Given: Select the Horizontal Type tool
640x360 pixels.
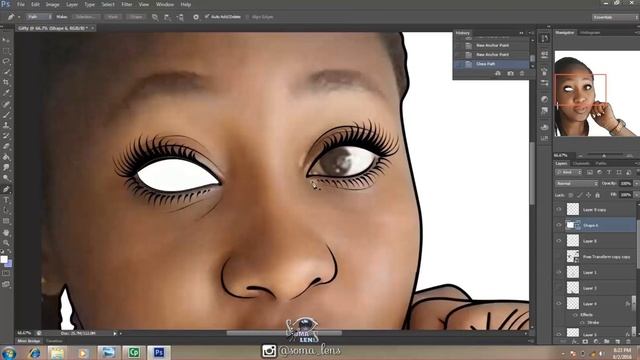Looking at the screenshot, I should tap(6, 200).
